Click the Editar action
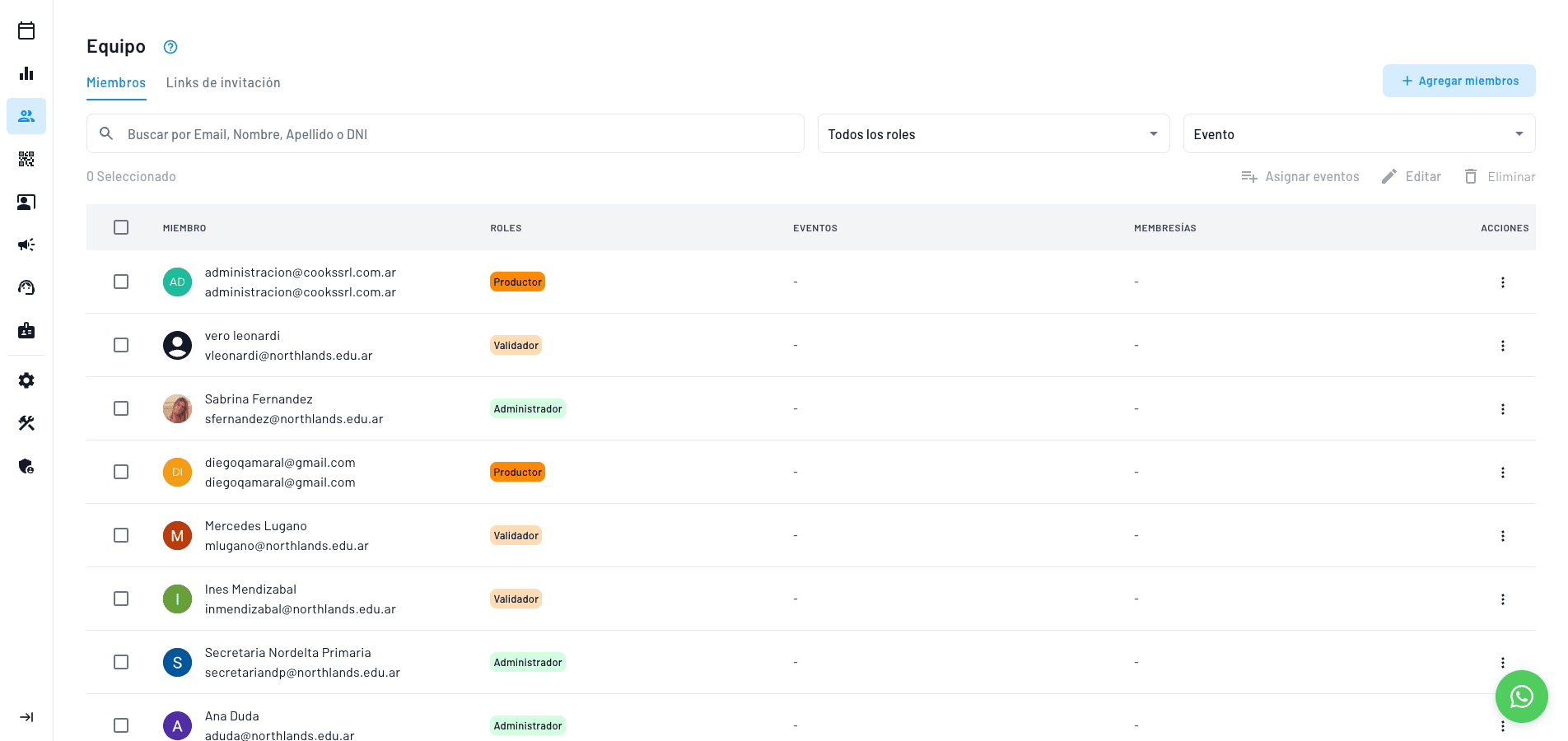Viewport: 1568px width, 741px height. tap(1412, 176)
